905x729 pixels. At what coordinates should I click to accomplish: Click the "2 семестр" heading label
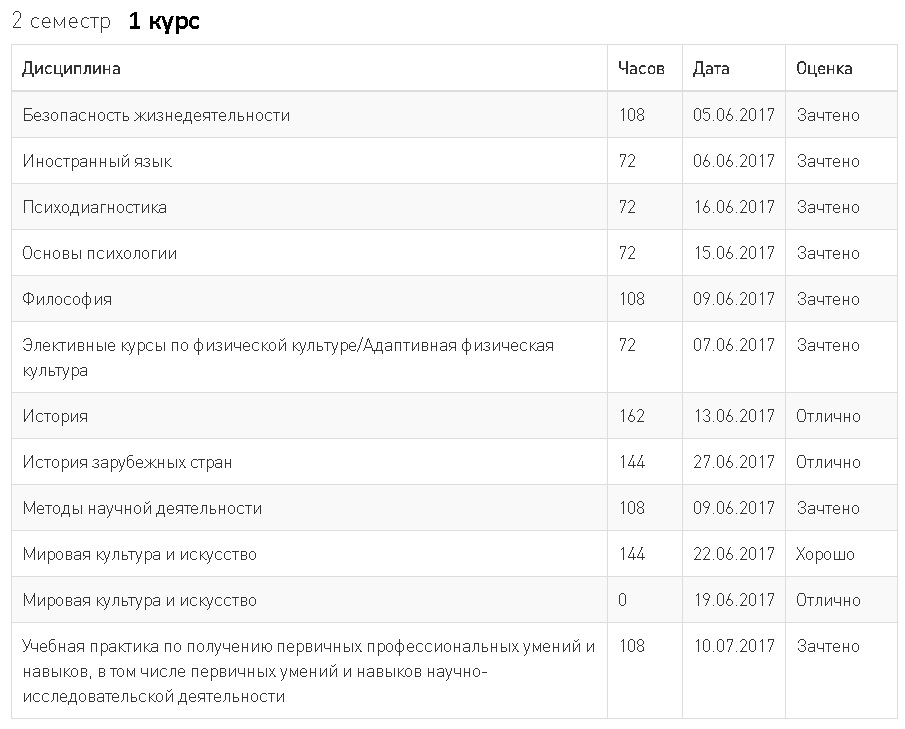point(61,22)
